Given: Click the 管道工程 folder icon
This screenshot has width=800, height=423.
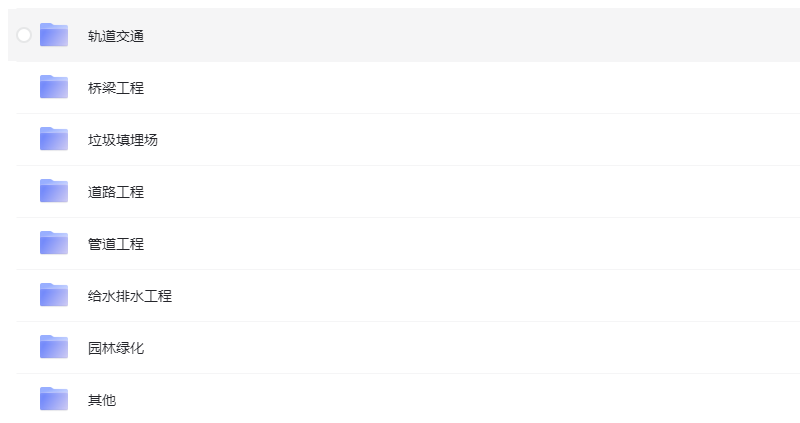Looking at the screenshot, I should coord(54,243).
